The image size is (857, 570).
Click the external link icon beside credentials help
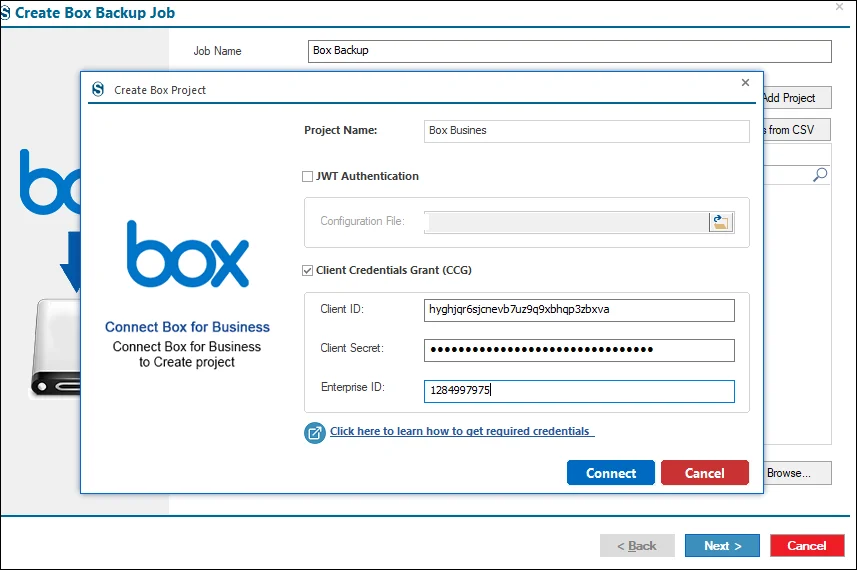(315, 433)
